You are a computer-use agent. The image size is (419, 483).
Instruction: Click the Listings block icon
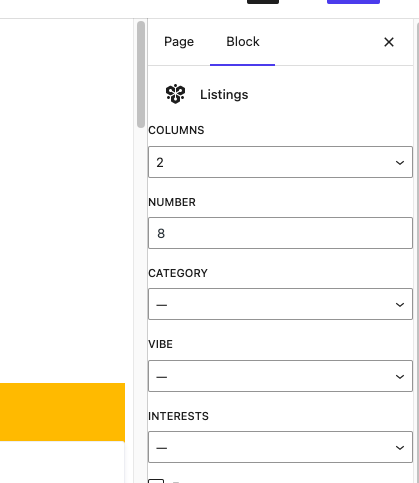(x=175, y=94)
